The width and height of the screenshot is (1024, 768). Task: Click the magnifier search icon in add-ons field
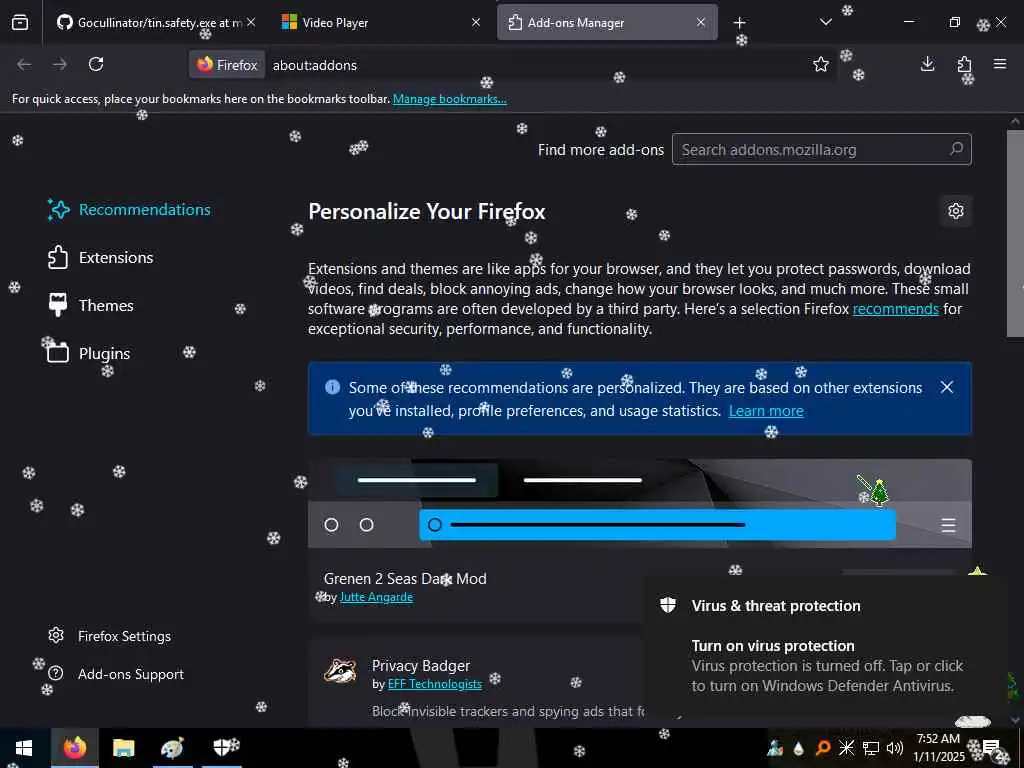(x=956, y=149)
